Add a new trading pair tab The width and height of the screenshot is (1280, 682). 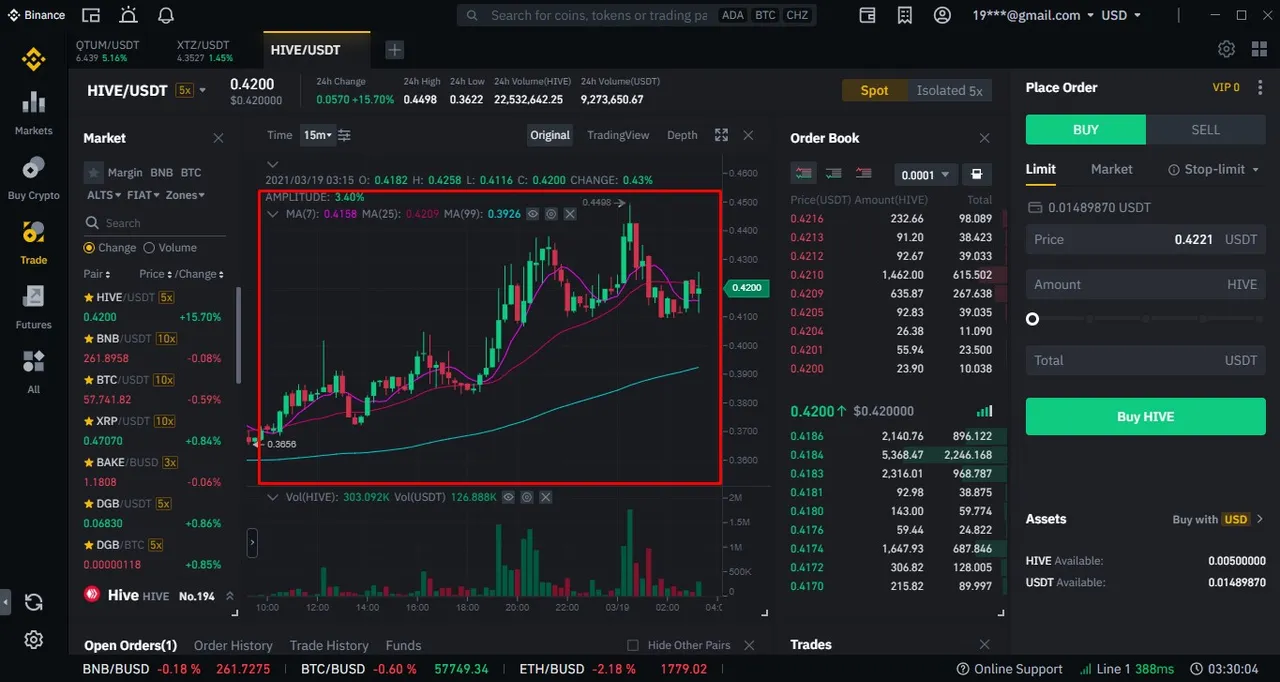point(395,50)
